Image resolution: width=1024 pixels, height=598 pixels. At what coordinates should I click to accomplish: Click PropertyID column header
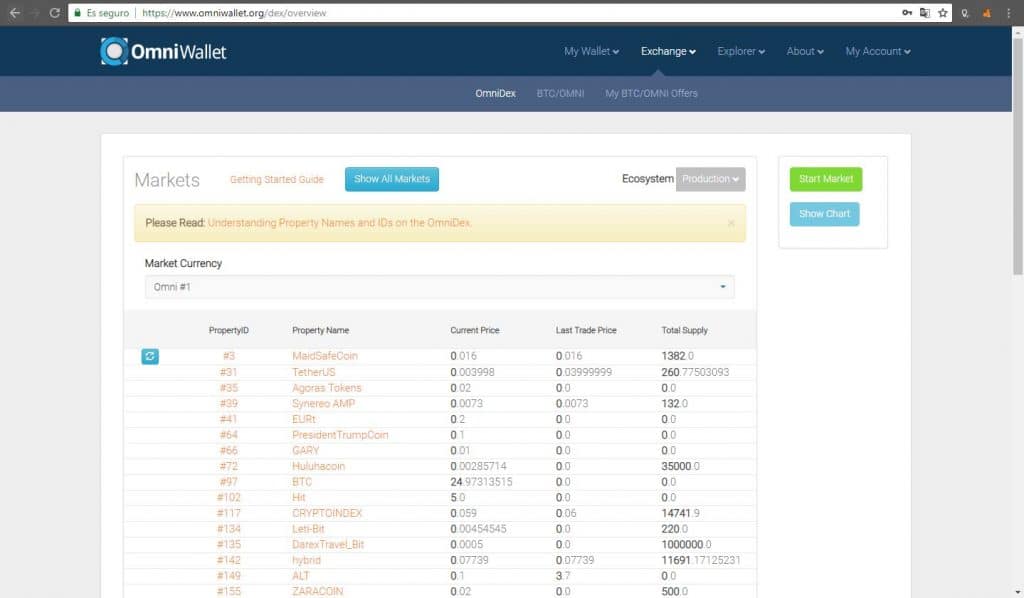[229, 330]
